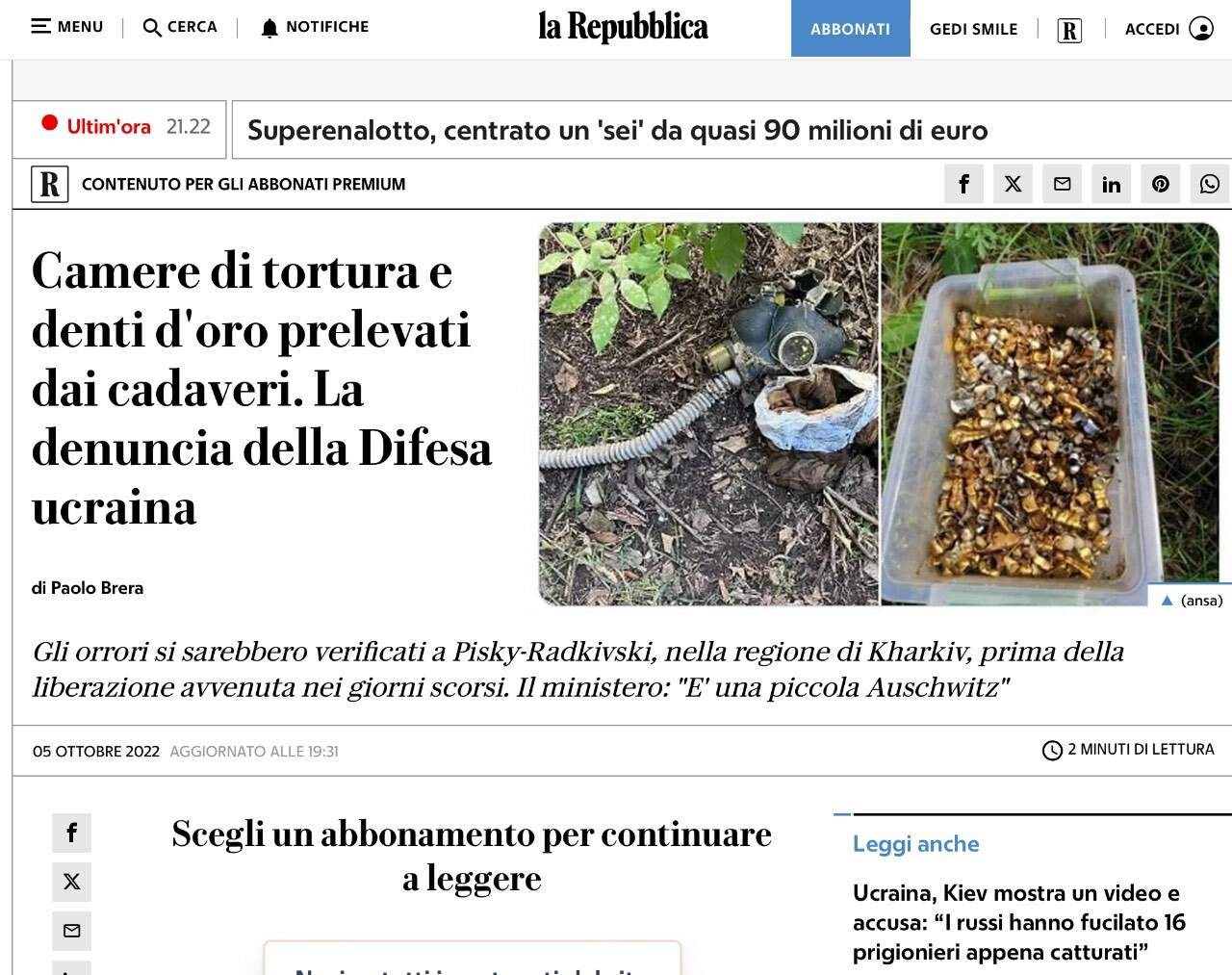Open the gas mask and gold teeth photo
Screen dimensions: 1232x975
879,414
